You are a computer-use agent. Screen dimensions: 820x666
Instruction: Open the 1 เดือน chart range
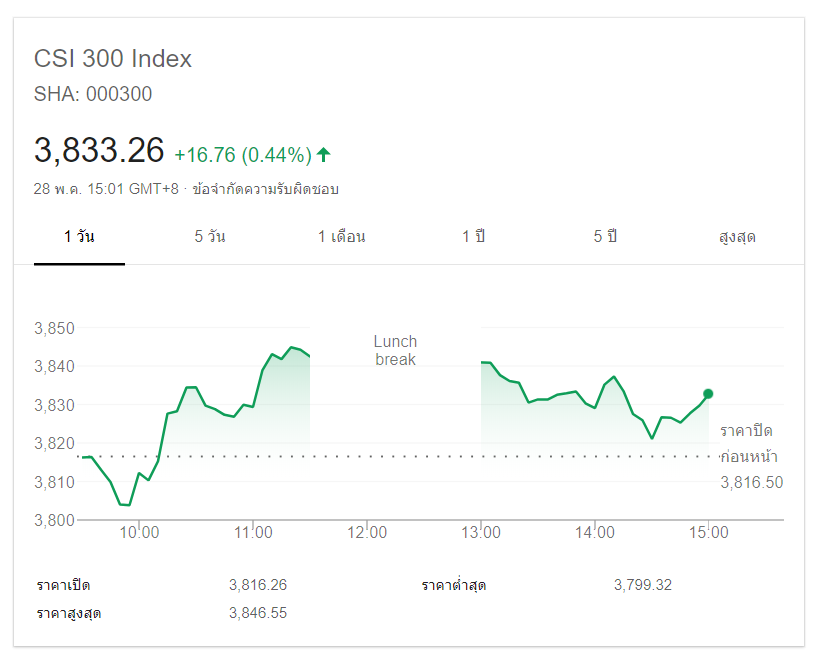click(341, 237)
